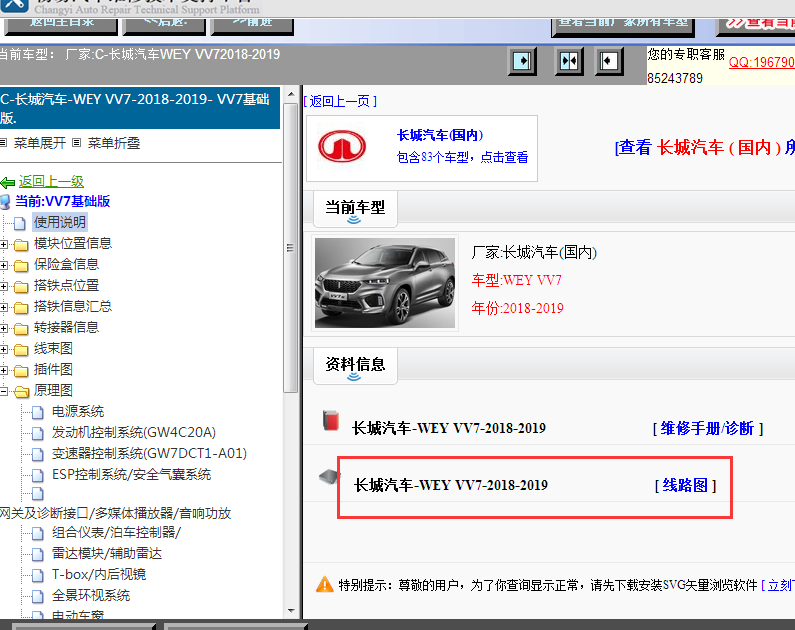
Task: Click the 车型:WEY VV7 text
Action: 517,280
